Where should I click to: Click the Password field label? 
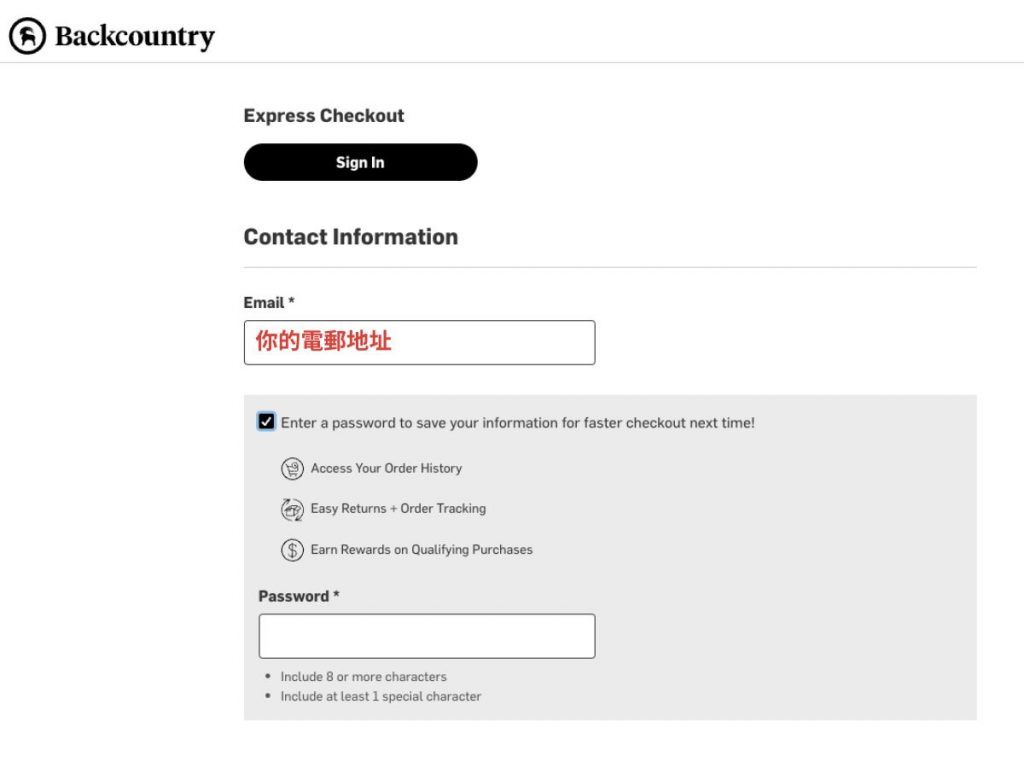coord(298,596)
